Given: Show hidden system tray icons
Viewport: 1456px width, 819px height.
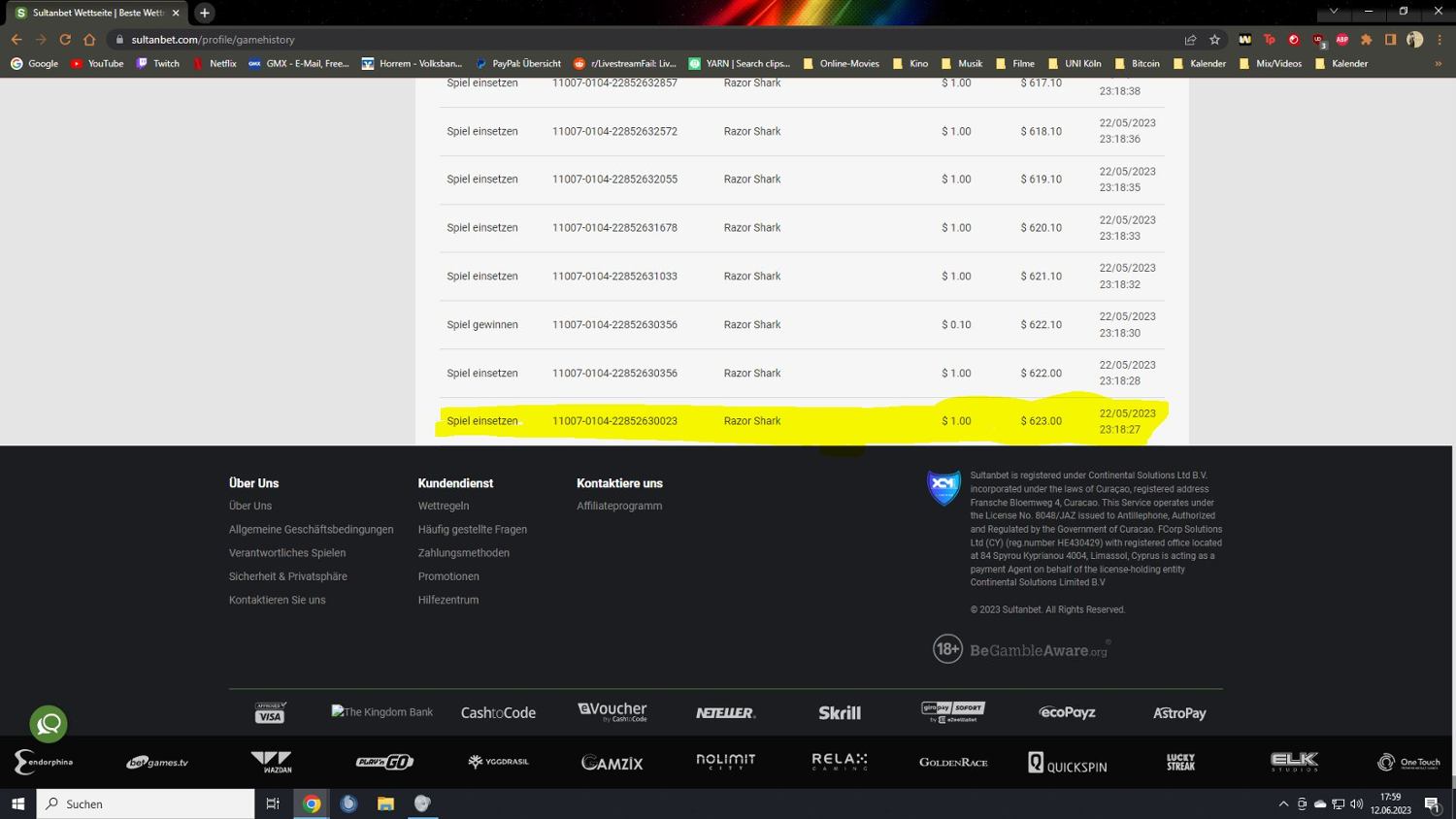Looking at the screenshot, I should (1283, 803).
